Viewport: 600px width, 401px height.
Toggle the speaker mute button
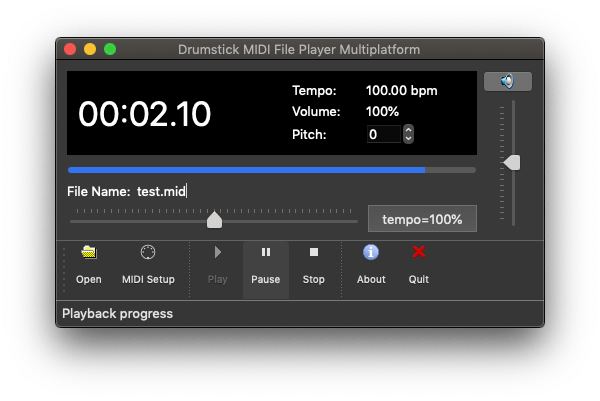click(x=507, y=82)
